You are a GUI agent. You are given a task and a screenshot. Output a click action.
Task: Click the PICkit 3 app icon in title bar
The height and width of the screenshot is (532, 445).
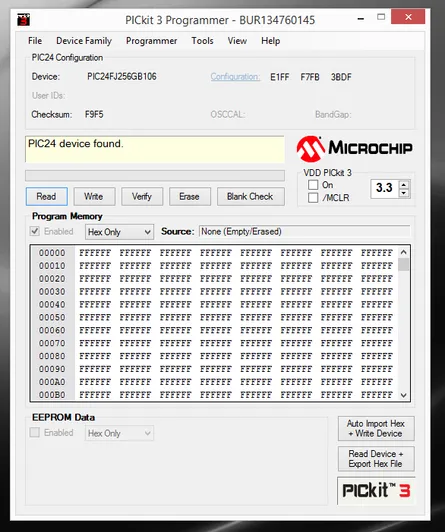click(x=23, y=19)
